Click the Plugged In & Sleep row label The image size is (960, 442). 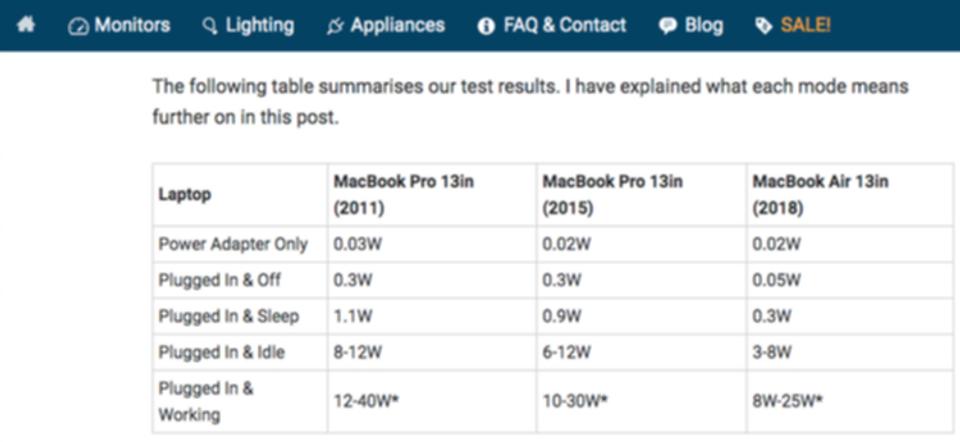pos(228,317)
